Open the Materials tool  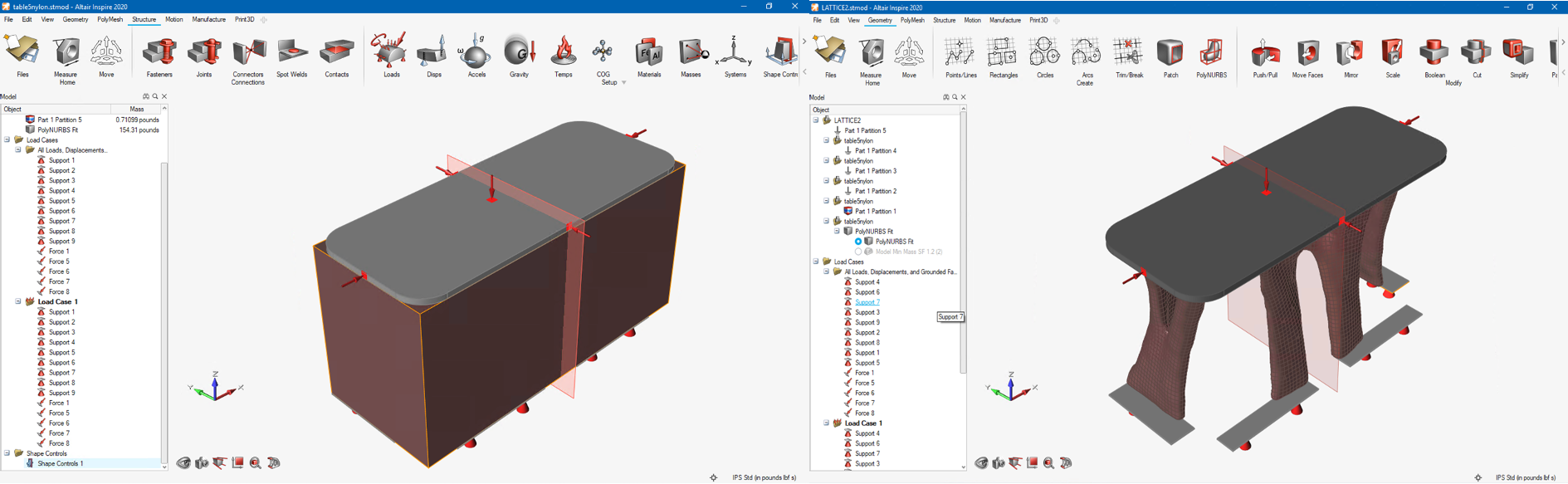coord(649,56)
